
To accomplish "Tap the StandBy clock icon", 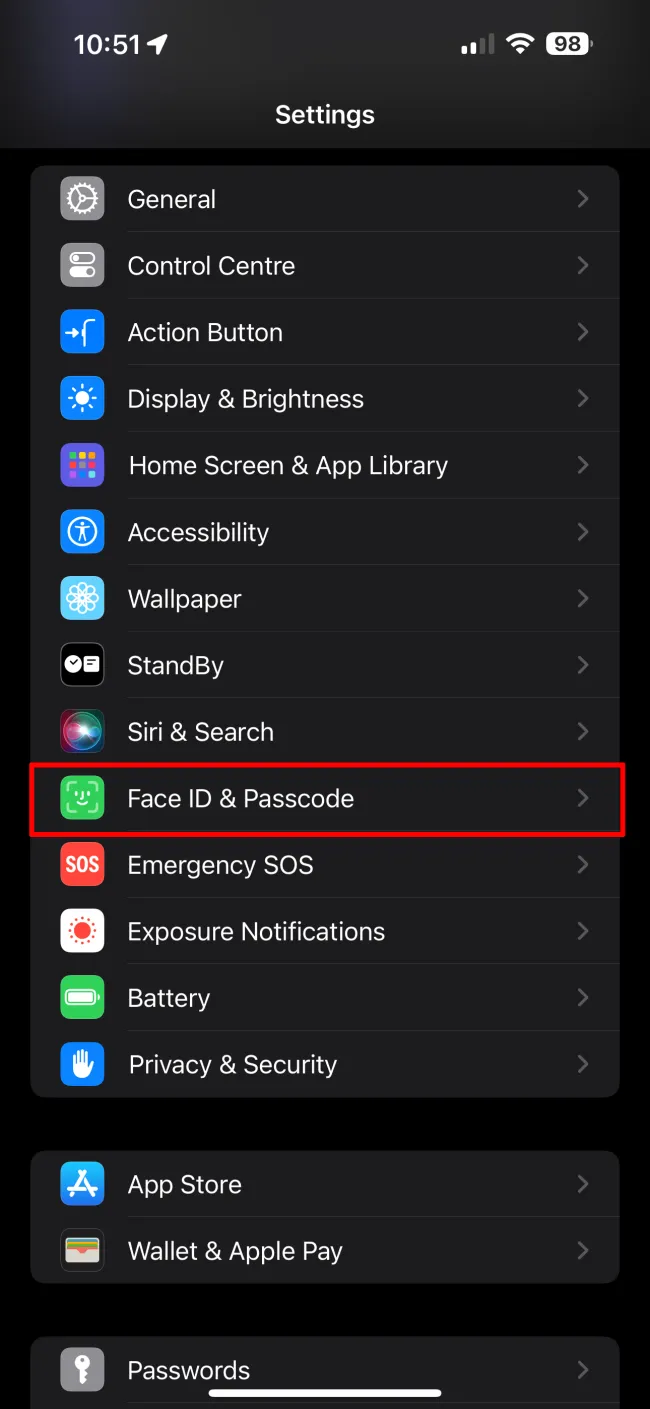I will coord(82,665).
